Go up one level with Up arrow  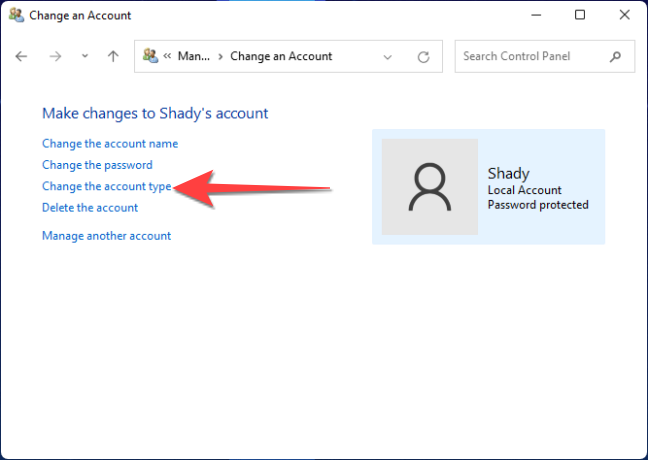tap(112, 57)
